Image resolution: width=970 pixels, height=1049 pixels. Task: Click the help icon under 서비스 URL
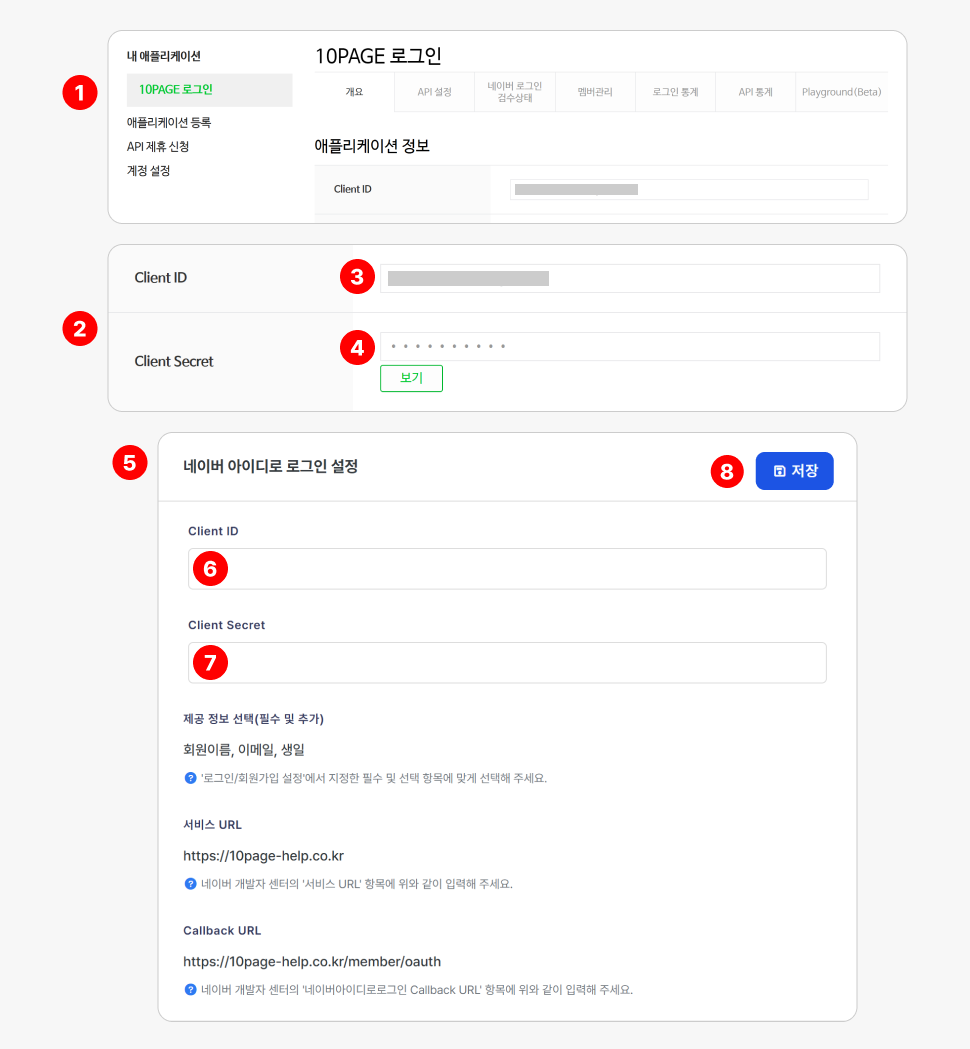(x=190, y=884)
